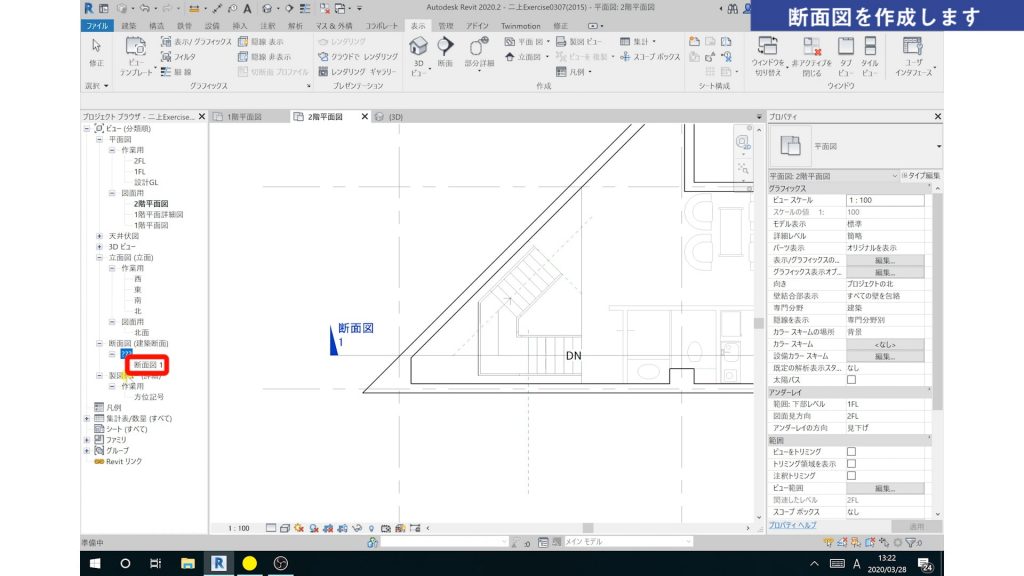Expand the ファミリ node in project browser
This screenshot has width=1024, height=576.
tap(87, 439)
